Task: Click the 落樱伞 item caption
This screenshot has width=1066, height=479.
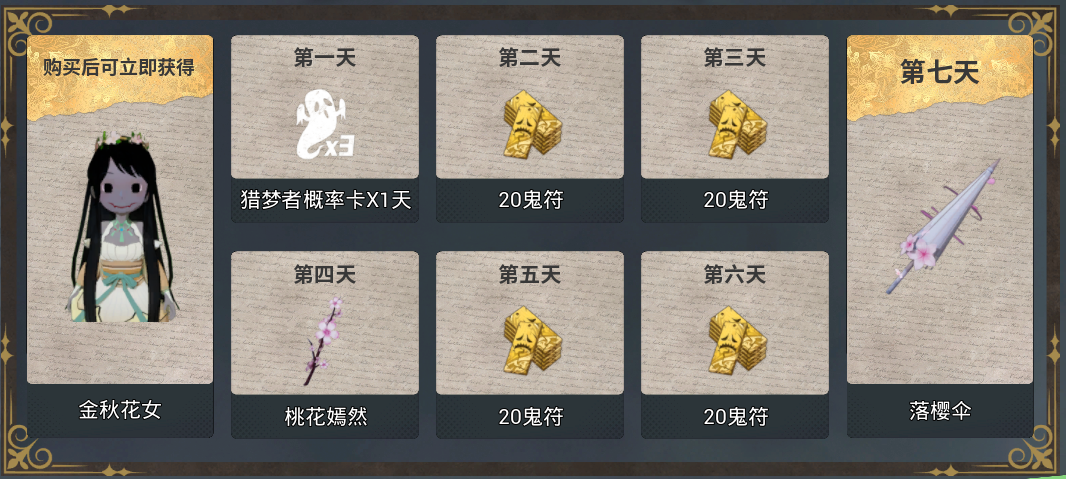Action: pos(940,411)
